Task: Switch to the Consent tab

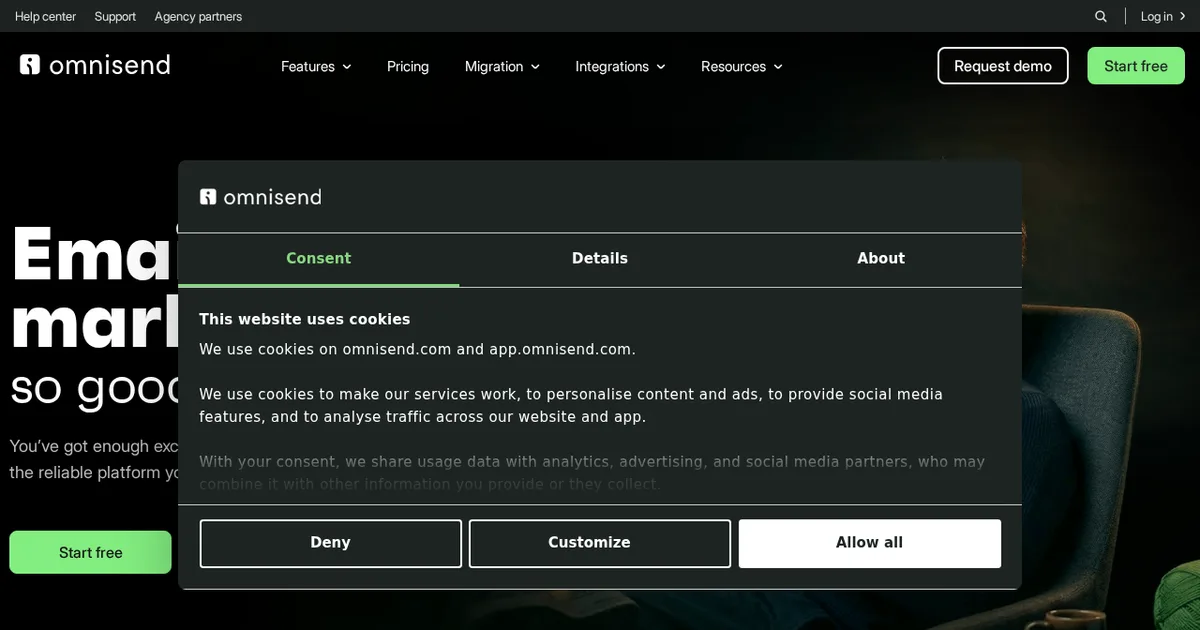Action: pos(318,258)
